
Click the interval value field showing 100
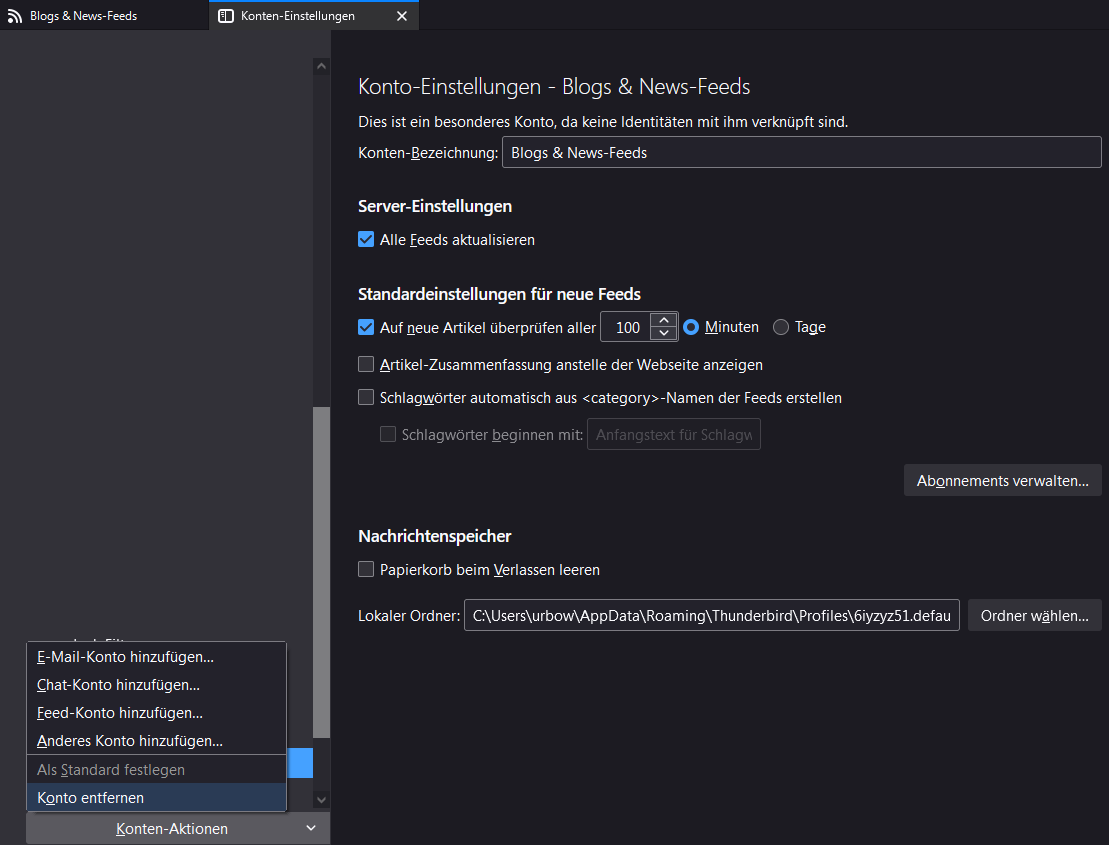tap(626, 327)
